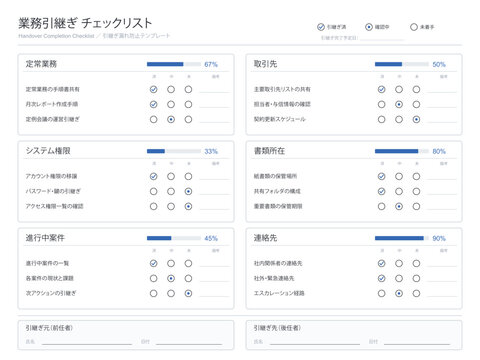Select the checked 済 radio for 紙書類の保管場所
Viewport: 480px width, 360px height.
tap(381, 176)
